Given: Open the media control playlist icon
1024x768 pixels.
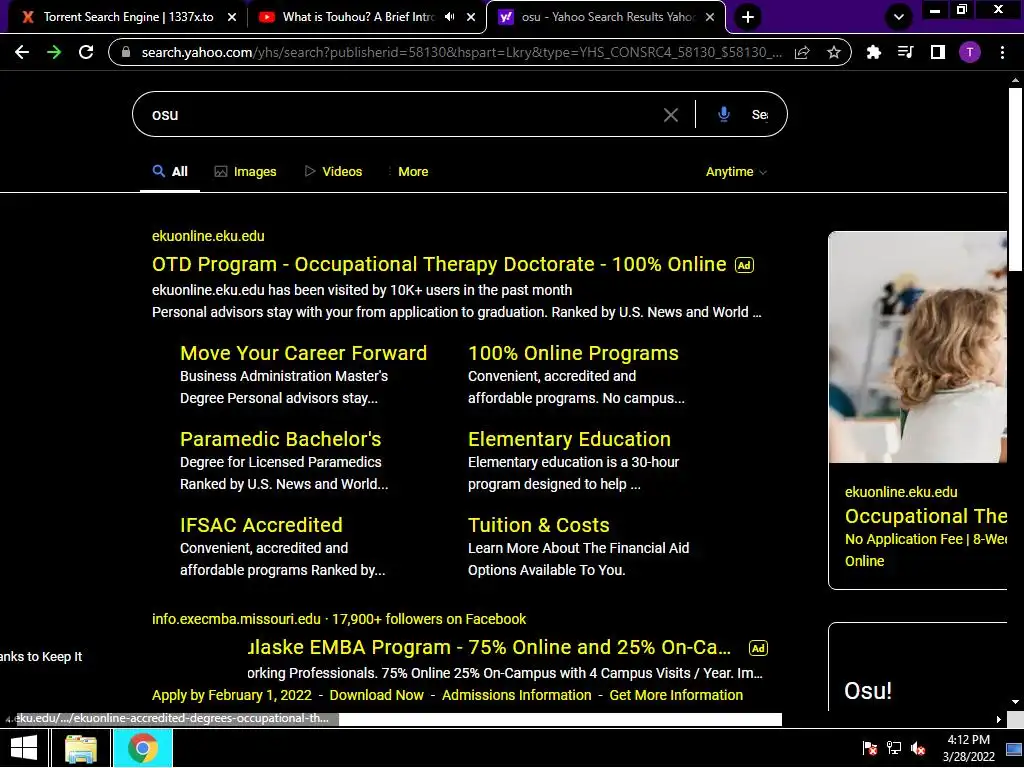Looking at the screenshot, I should tap(905, 52).
